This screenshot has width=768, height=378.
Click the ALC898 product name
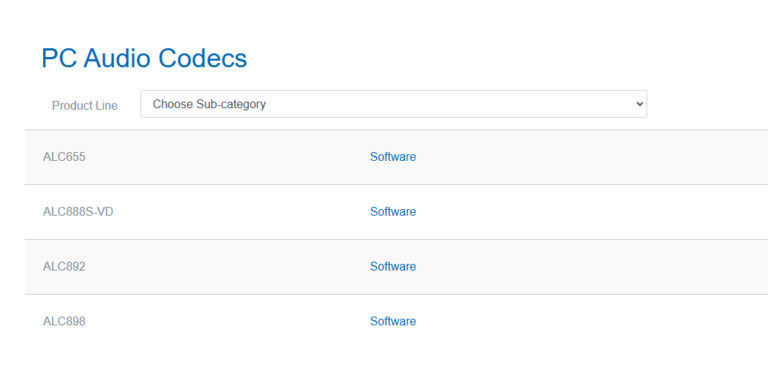(64, 321)
